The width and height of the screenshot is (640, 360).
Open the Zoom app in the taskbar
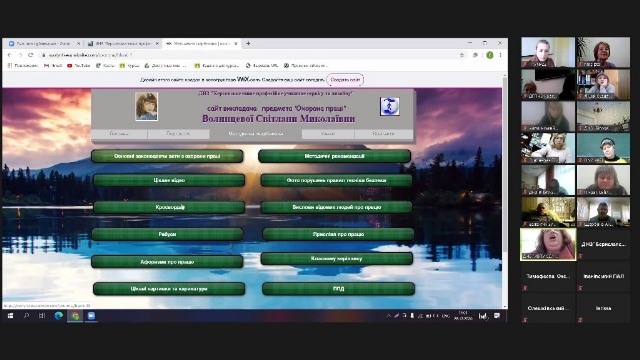[x=91, y=316]
